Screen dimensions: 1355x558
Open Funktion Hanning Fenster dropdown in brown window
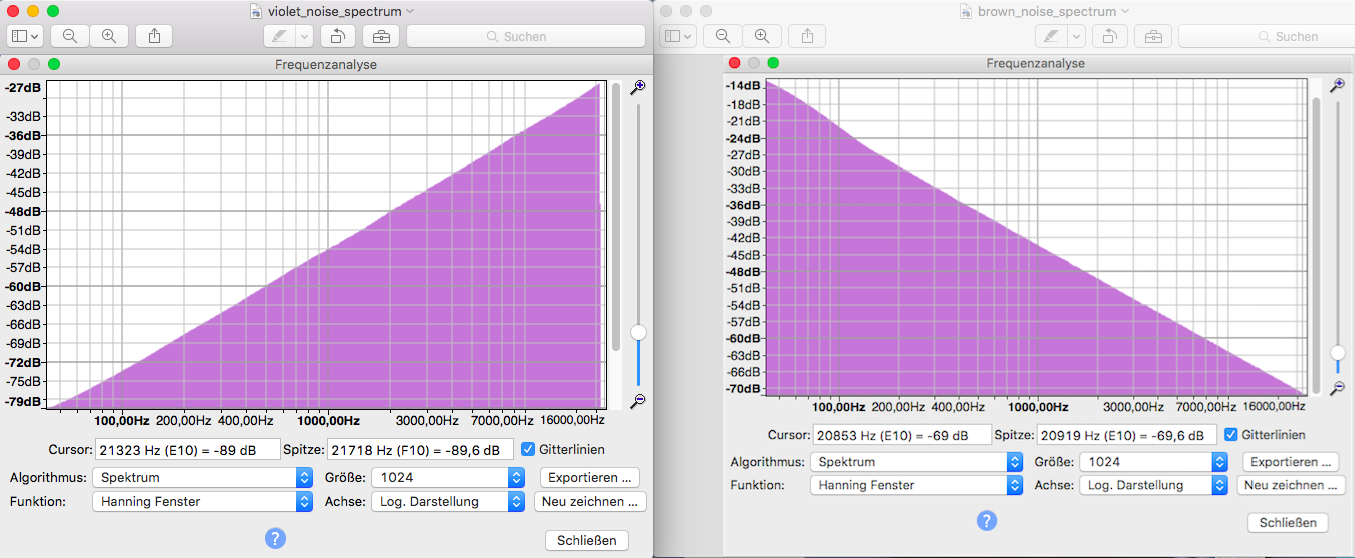(x=916, y=485)
